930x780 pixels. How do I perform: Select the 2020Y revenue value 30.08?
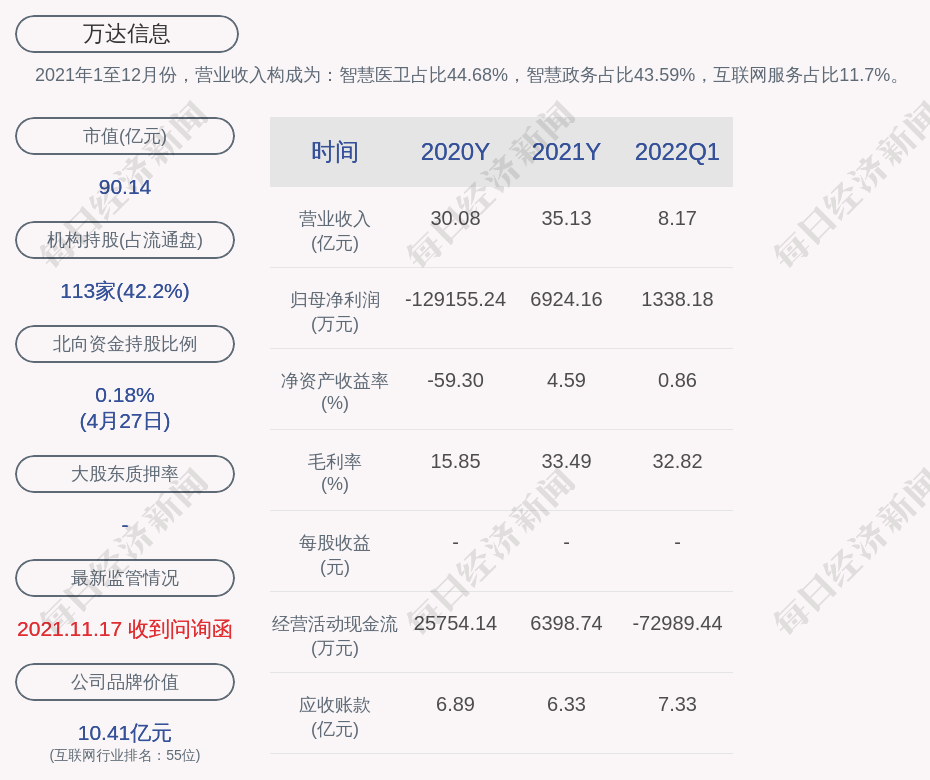455,218
